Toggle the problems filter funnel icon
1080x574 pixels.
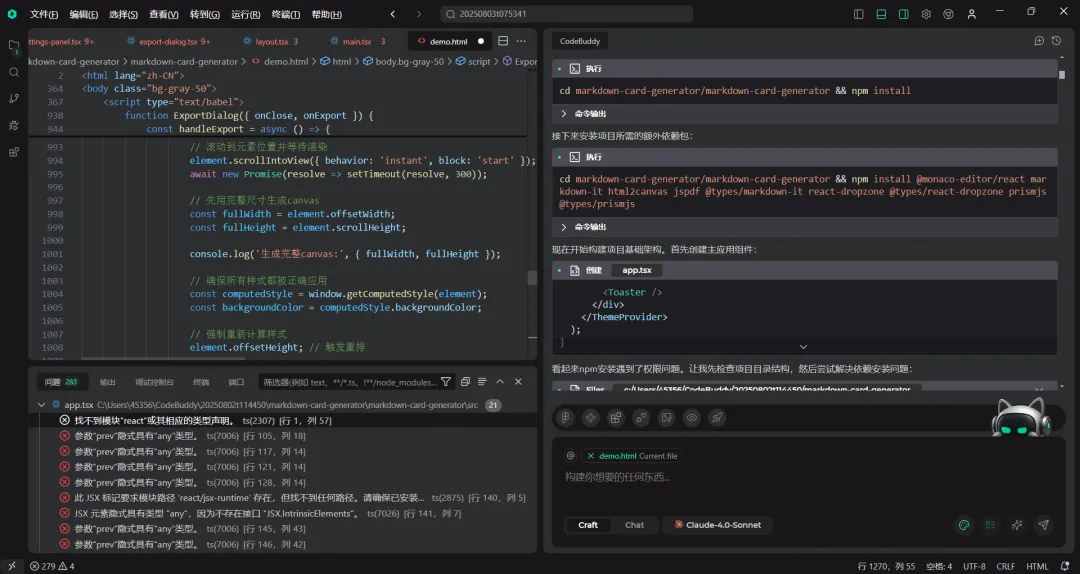pos(446,382)
